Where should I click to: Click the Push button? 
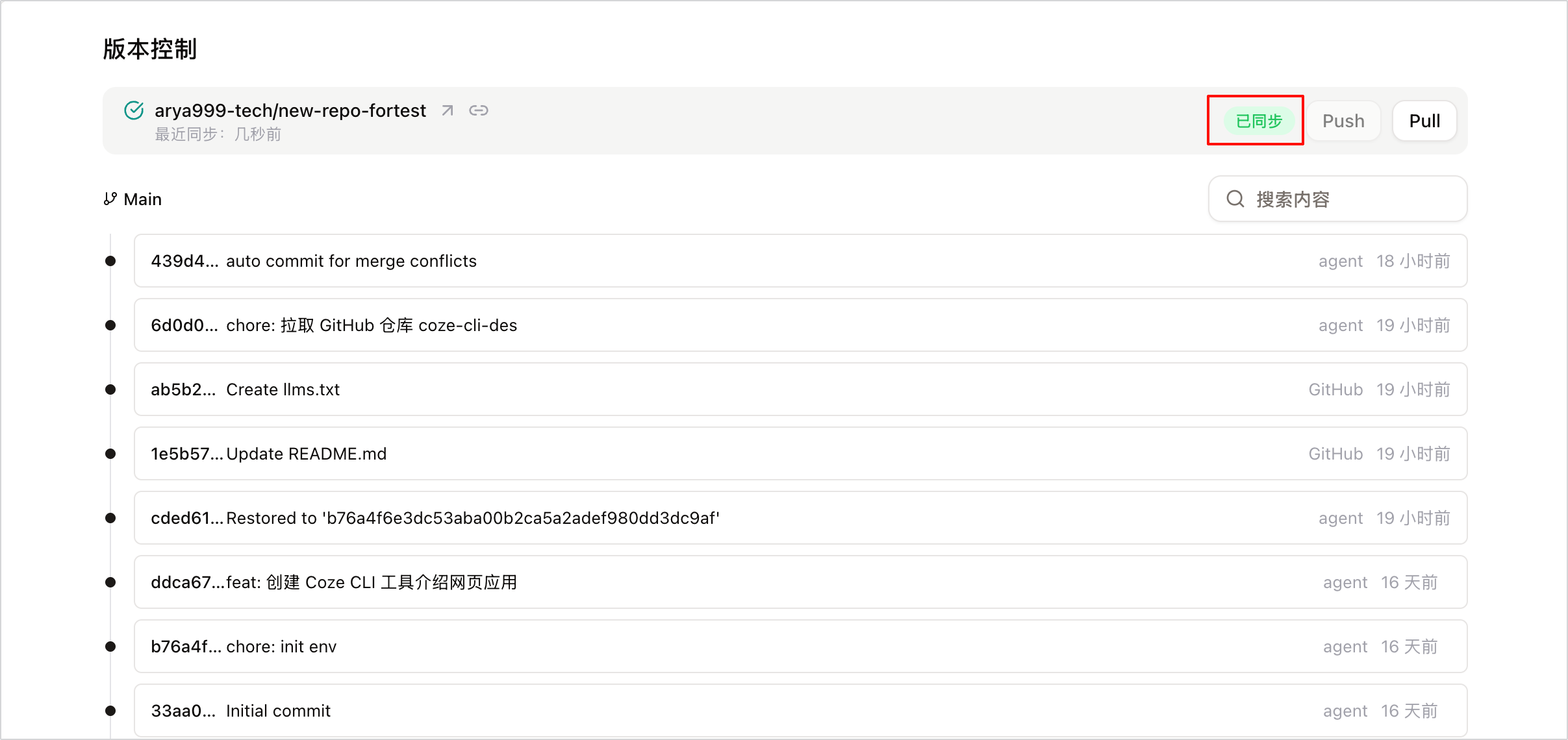point(1343,121)
